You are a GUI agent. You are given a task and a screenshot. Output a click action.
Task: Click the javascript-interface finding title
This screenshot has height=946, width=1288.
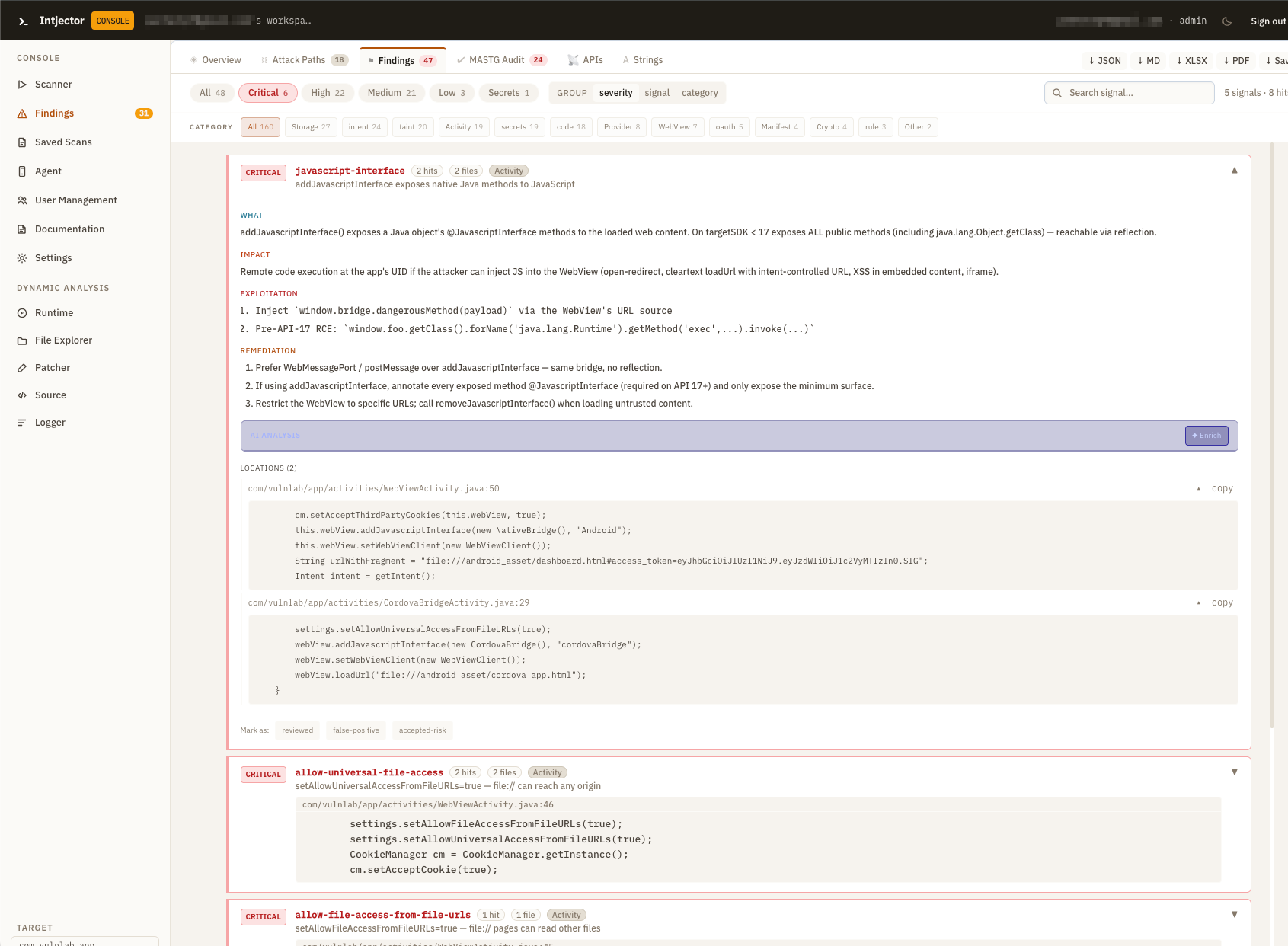(350, 171)
